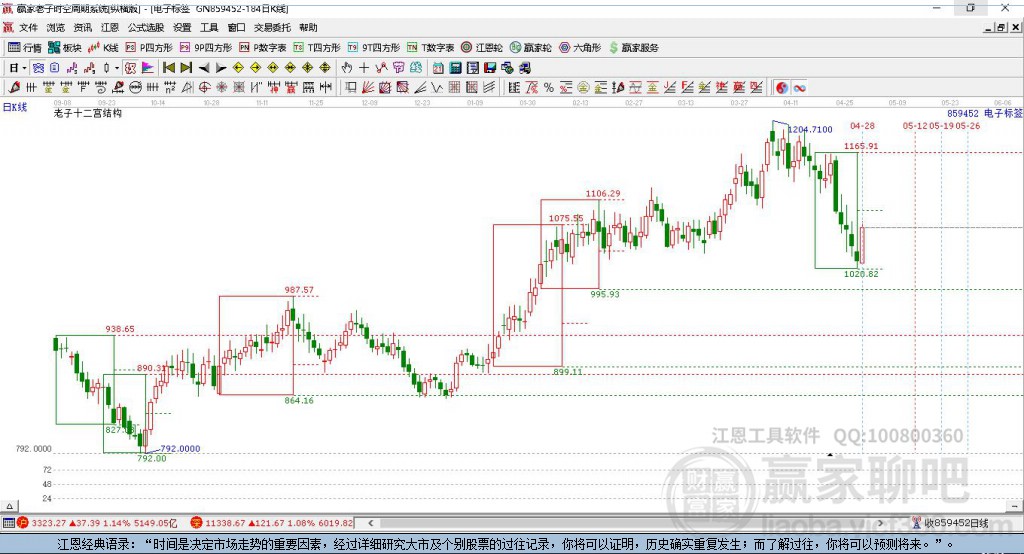Select the zigzag wave line tool
Screen dimensions: 1024x554
(x=436, y=88)
